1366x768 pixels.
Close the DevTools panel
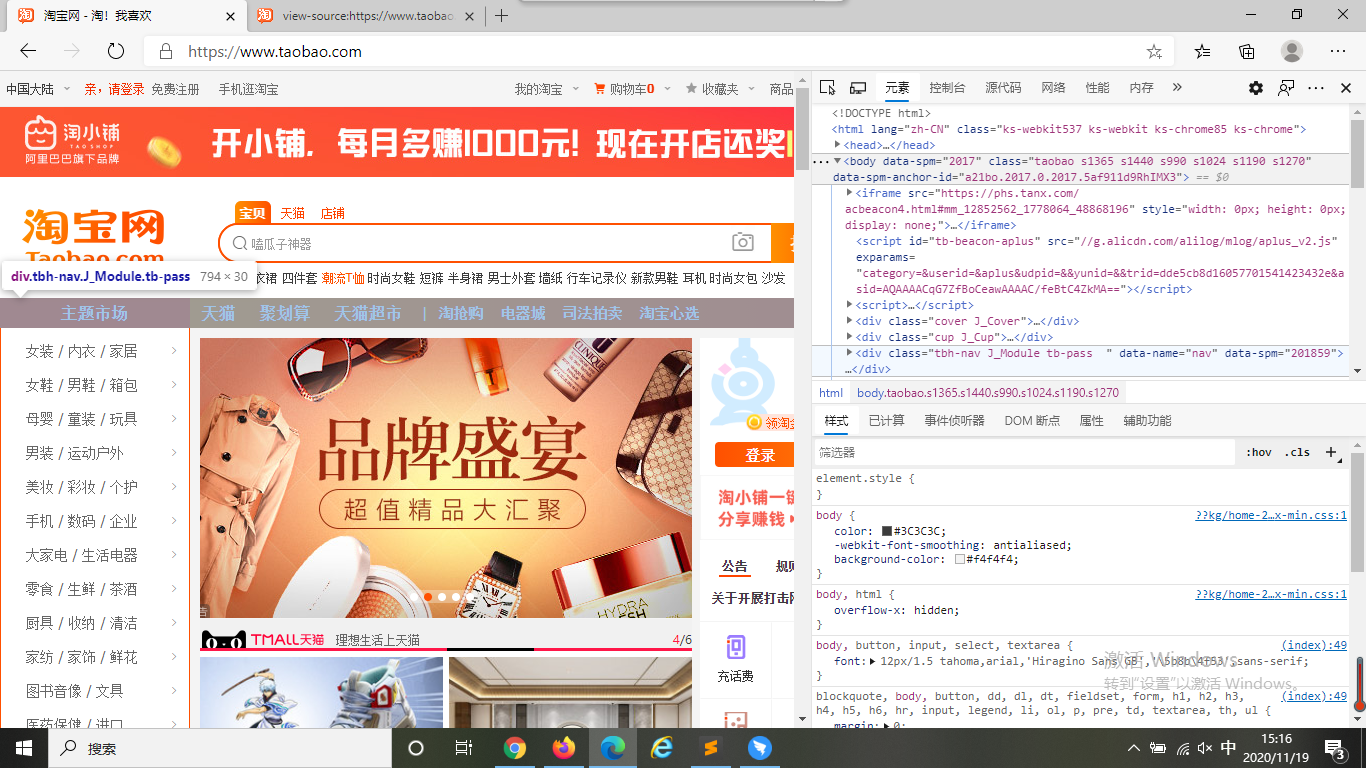pos(1346,88)
